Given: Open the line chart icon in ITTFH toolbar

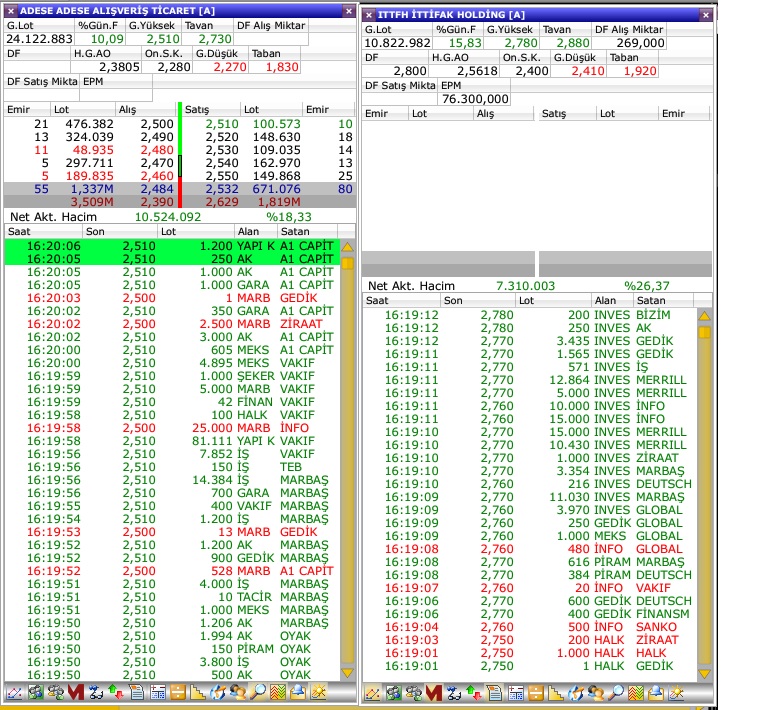Looking at the screenshot, I should point(372,693).
